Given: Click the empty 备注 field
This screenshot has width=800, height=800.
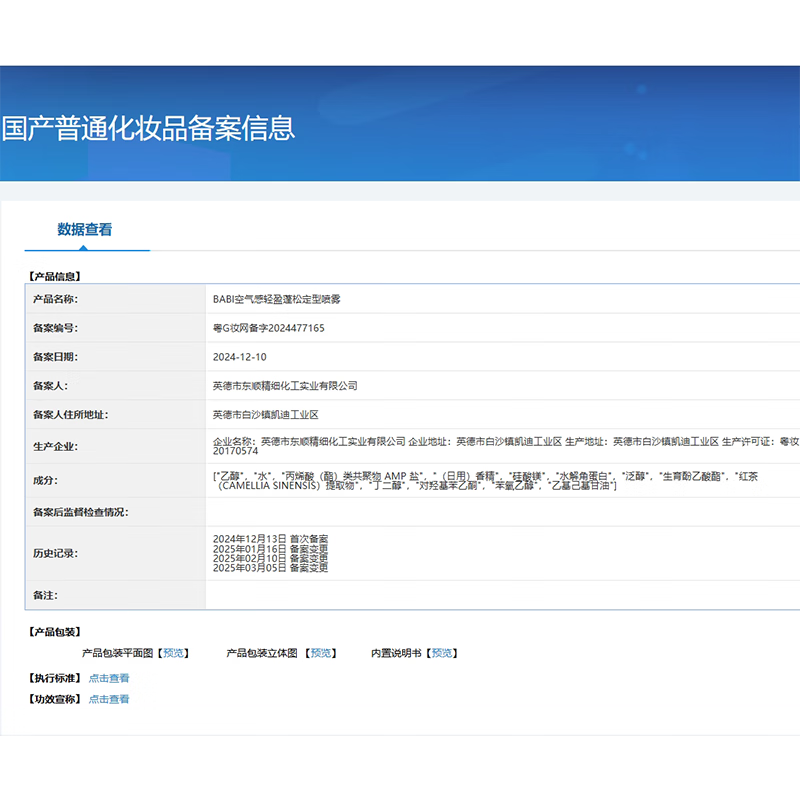Looking at the screenshot, I should 500,595.
